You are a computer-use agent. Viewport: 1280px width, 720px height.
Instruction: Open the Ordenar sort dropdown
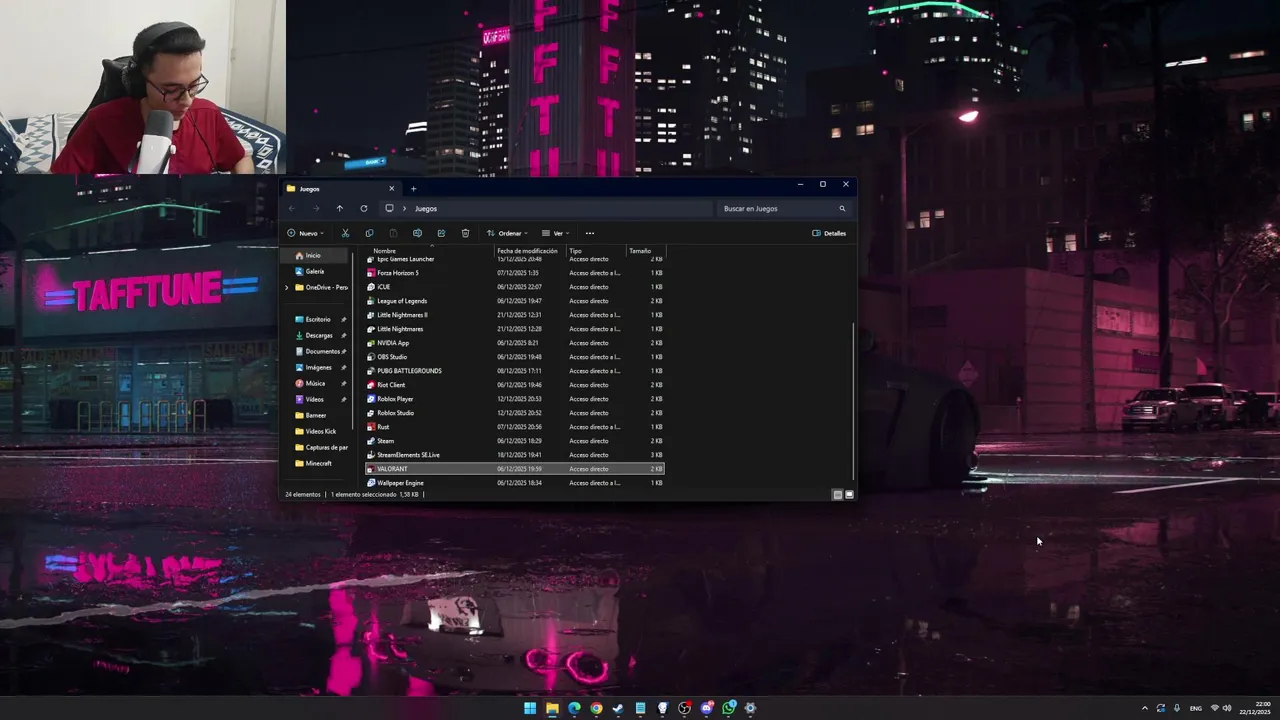508,233
